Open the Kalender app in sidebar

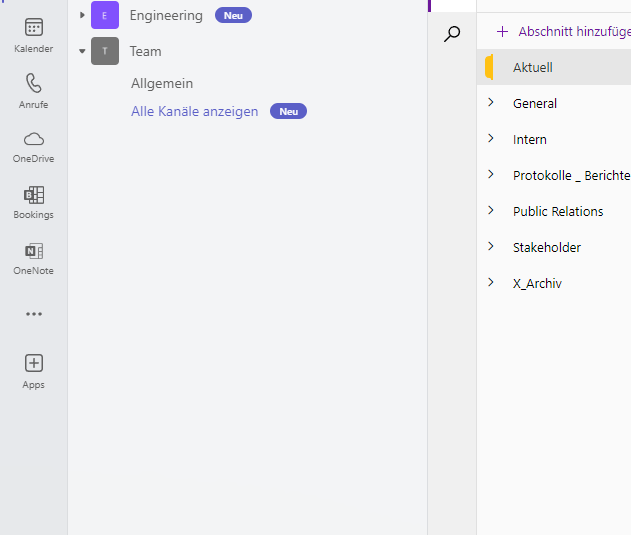click(x=34, y=34)
